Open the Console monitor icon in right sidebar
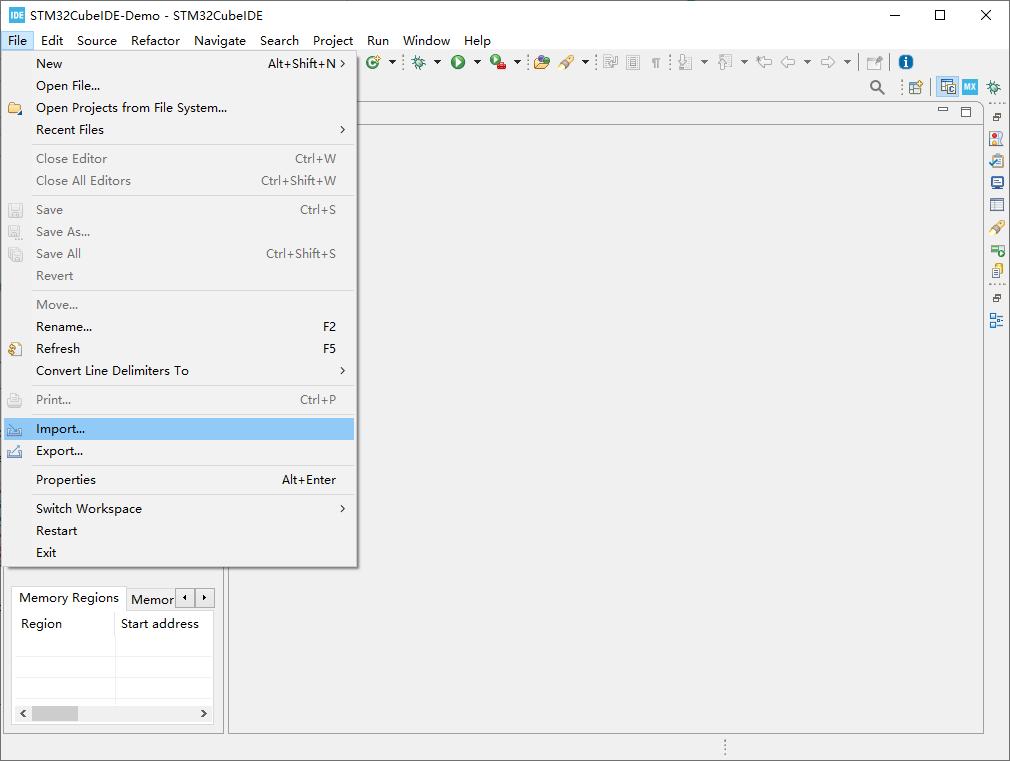The height and width of the screenshot is (761, 1010). [x=997, y=183]
